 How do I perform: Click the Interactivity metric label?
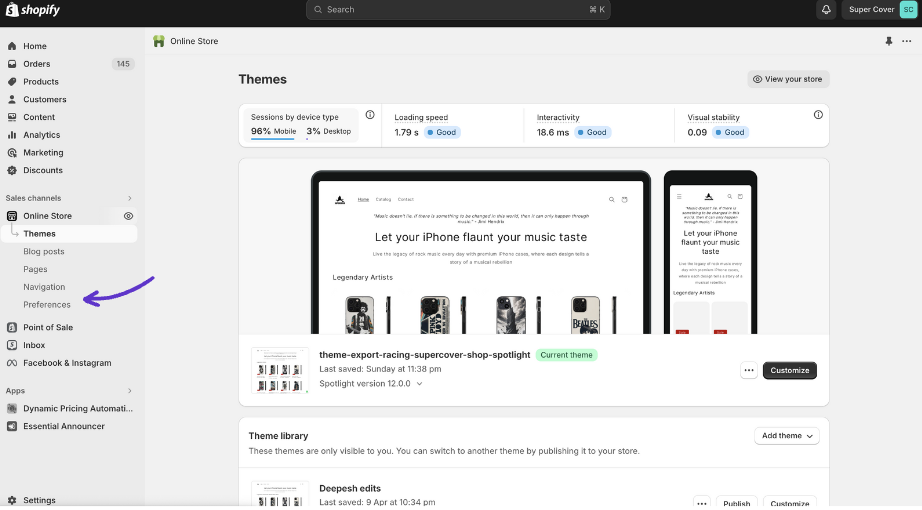tap(558, 118)
